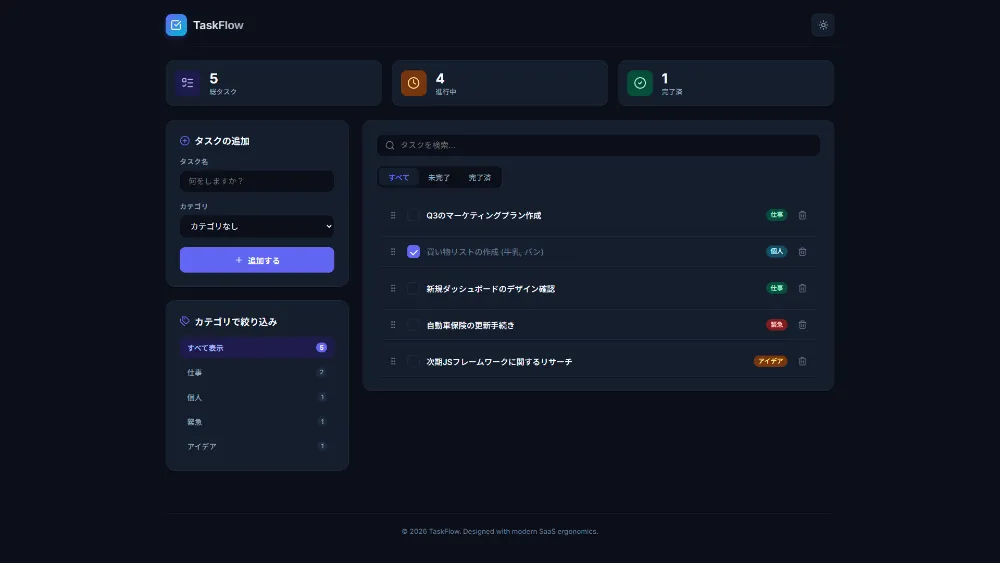Click the 進行中 stat label
Image resolution: width=1000 pixels, height=563 pixels.
(x=446, y=92)
